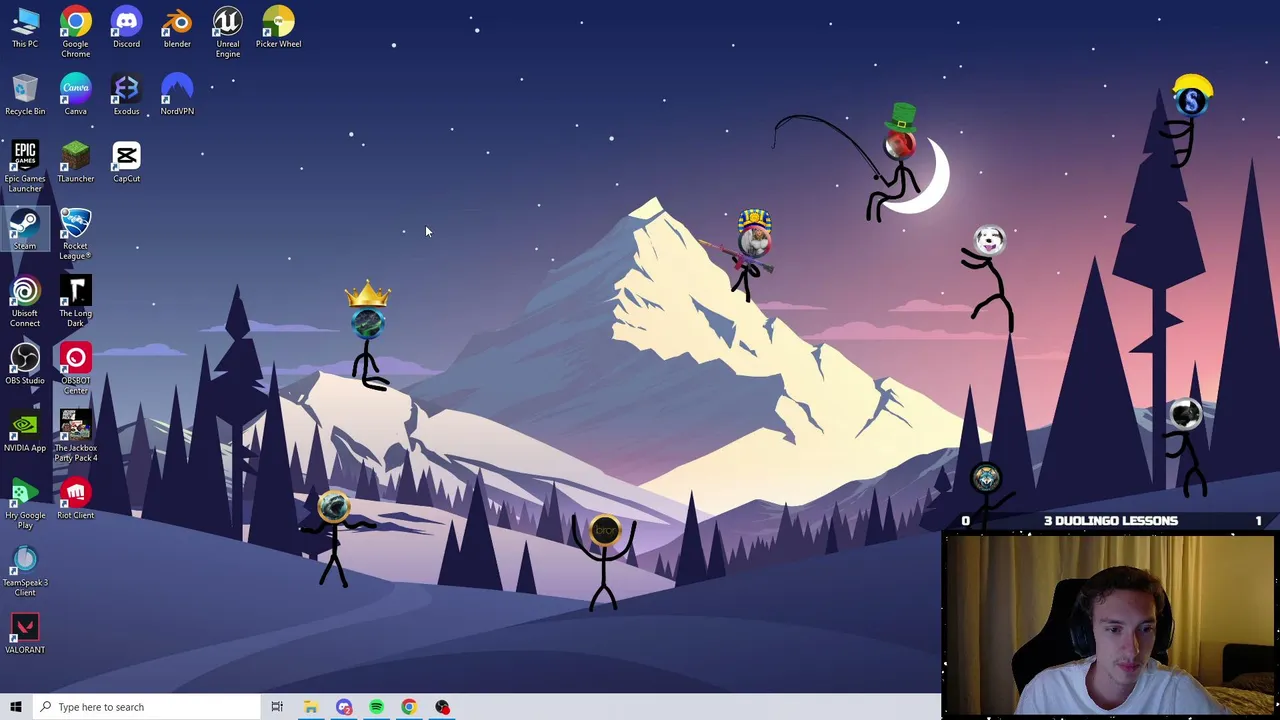Open OBS Studio from the taskbar
This screenshot has height=720, width=1280.
tap(442, 707)
